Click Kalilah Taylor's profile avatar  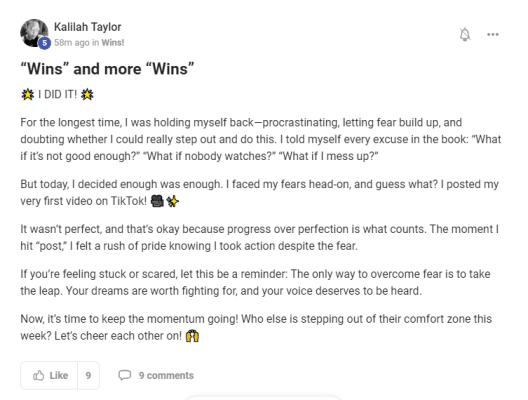[34, 33]
